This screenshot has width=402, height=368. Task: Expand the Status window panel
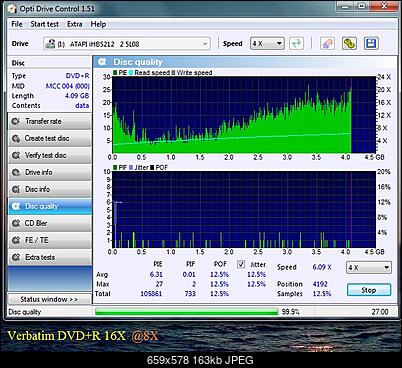coord(49,299)
